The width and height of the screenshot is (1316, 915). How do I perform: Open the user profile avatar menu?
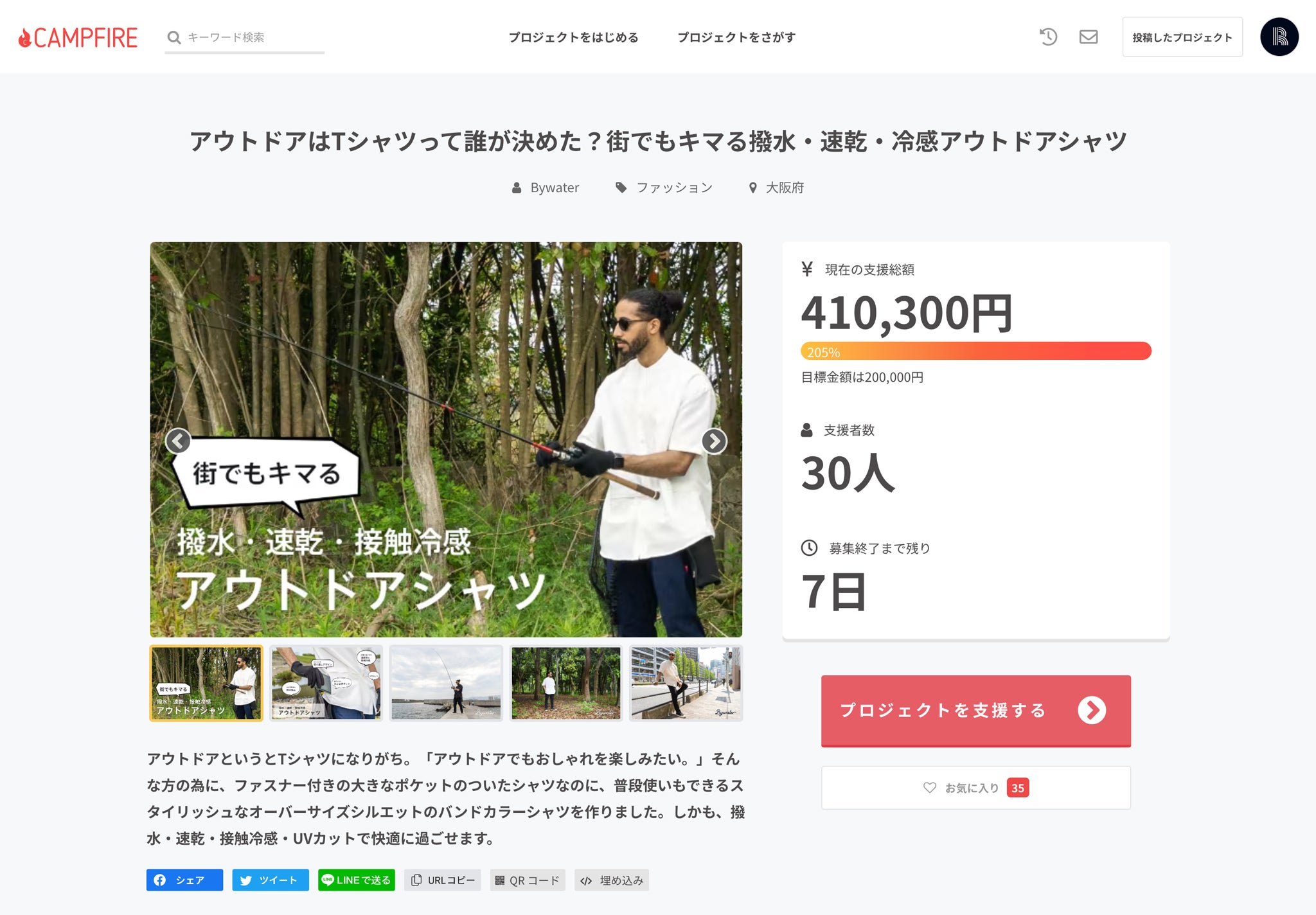pos(1279,37)
